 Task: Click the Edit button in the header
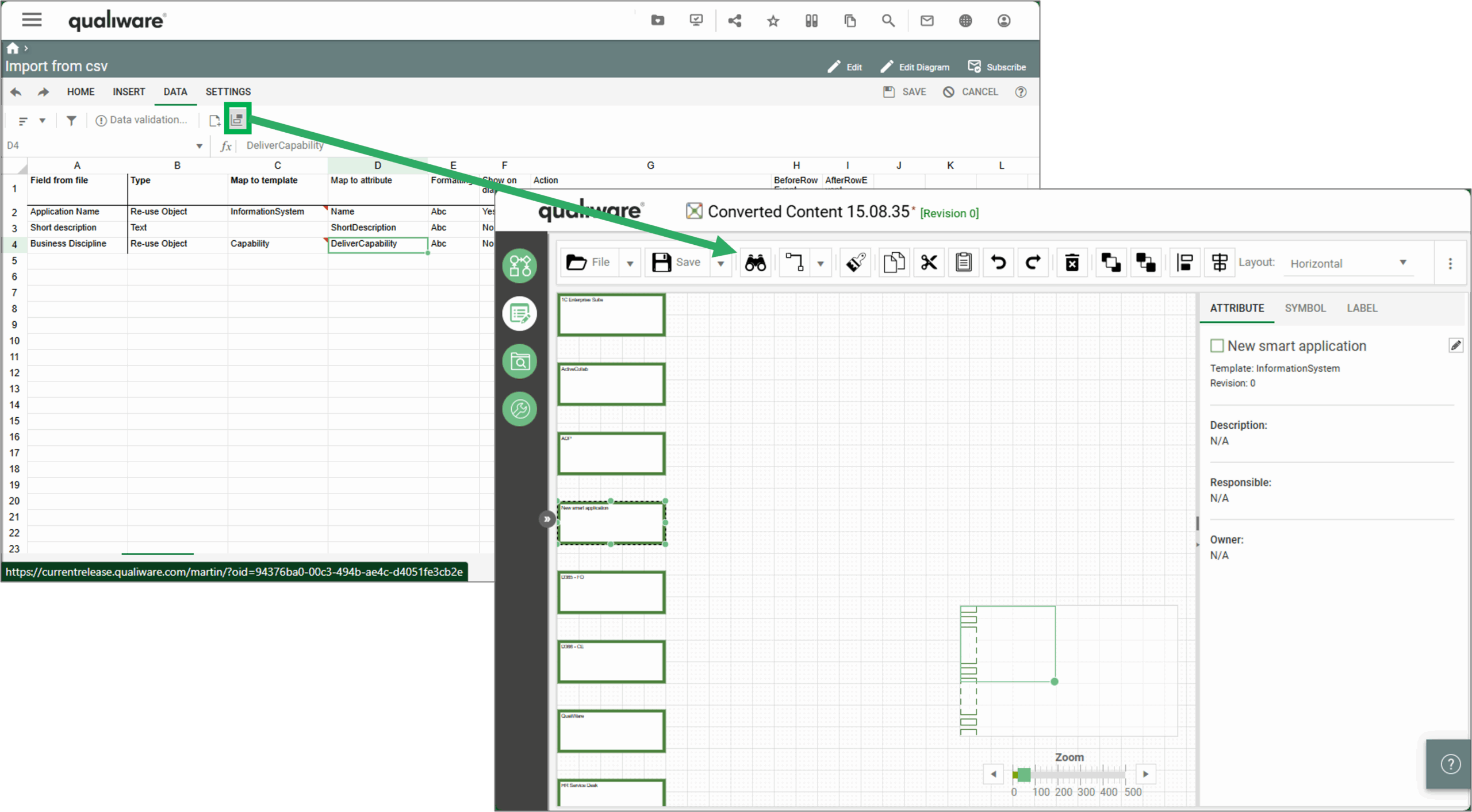coord(845,67)
